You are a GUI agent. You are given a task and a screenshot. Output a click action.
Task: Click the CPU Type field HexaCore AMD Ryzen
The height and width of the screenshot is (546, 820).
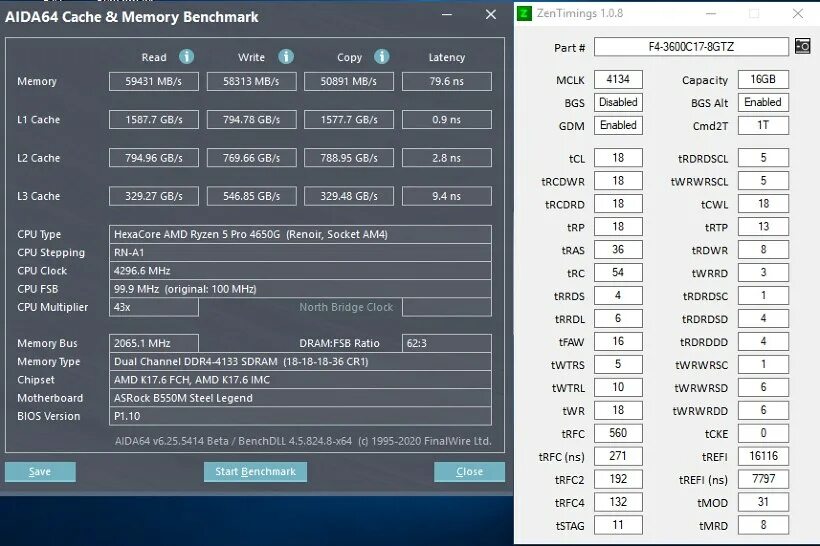click(x=300, y=234)
